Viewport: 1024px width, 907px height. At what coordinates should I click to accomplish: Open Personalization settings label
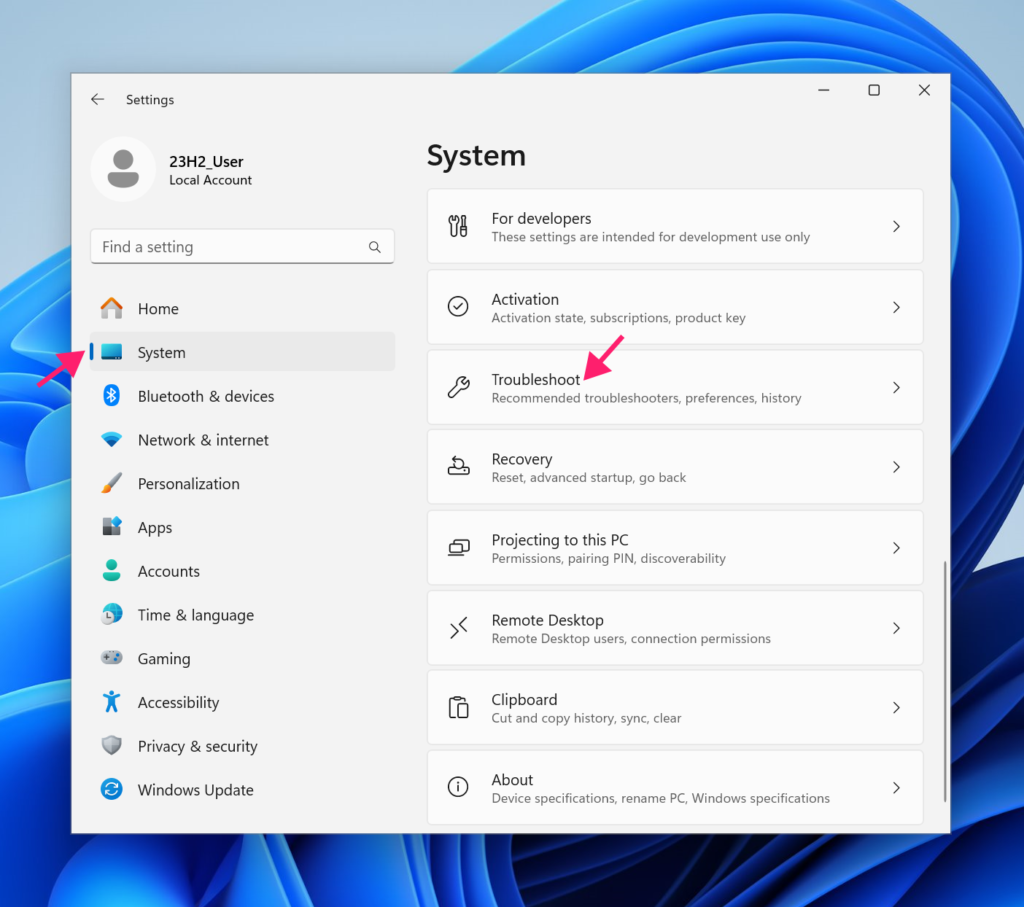point(189,484)
